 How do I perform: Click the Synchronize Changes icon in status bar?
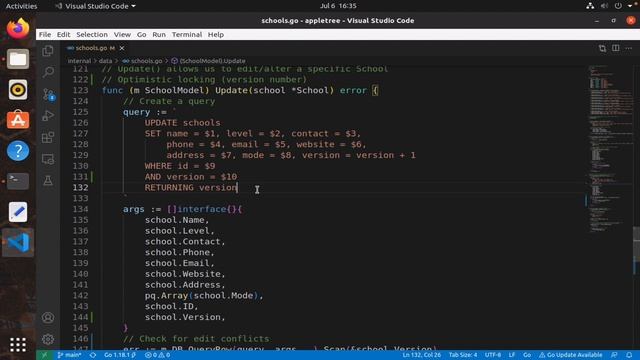click(x=93, y=355)
